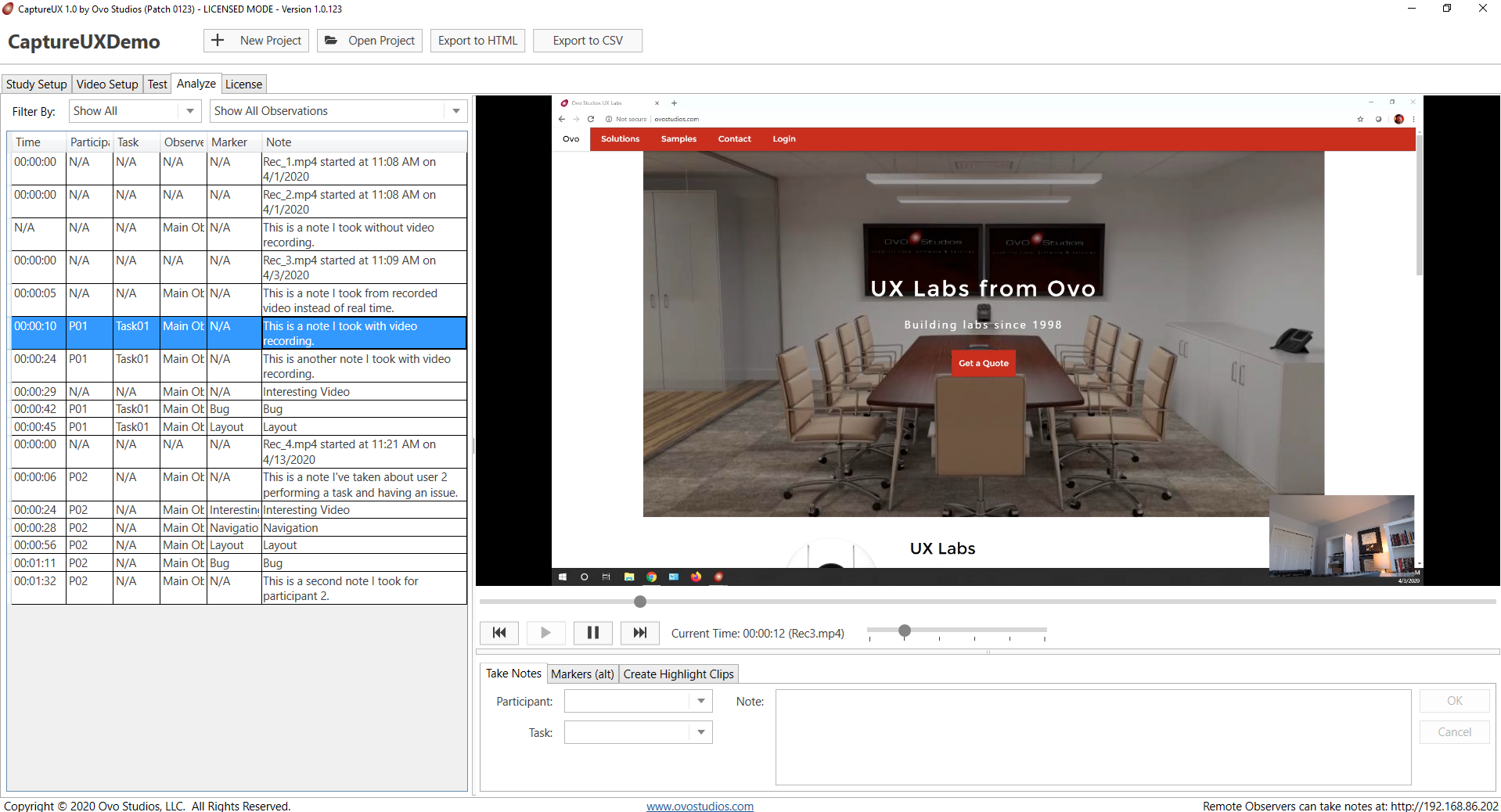Skip to previous video with rewind button
The height and width of the screenshot is (812, 1501).
point(499,633)
